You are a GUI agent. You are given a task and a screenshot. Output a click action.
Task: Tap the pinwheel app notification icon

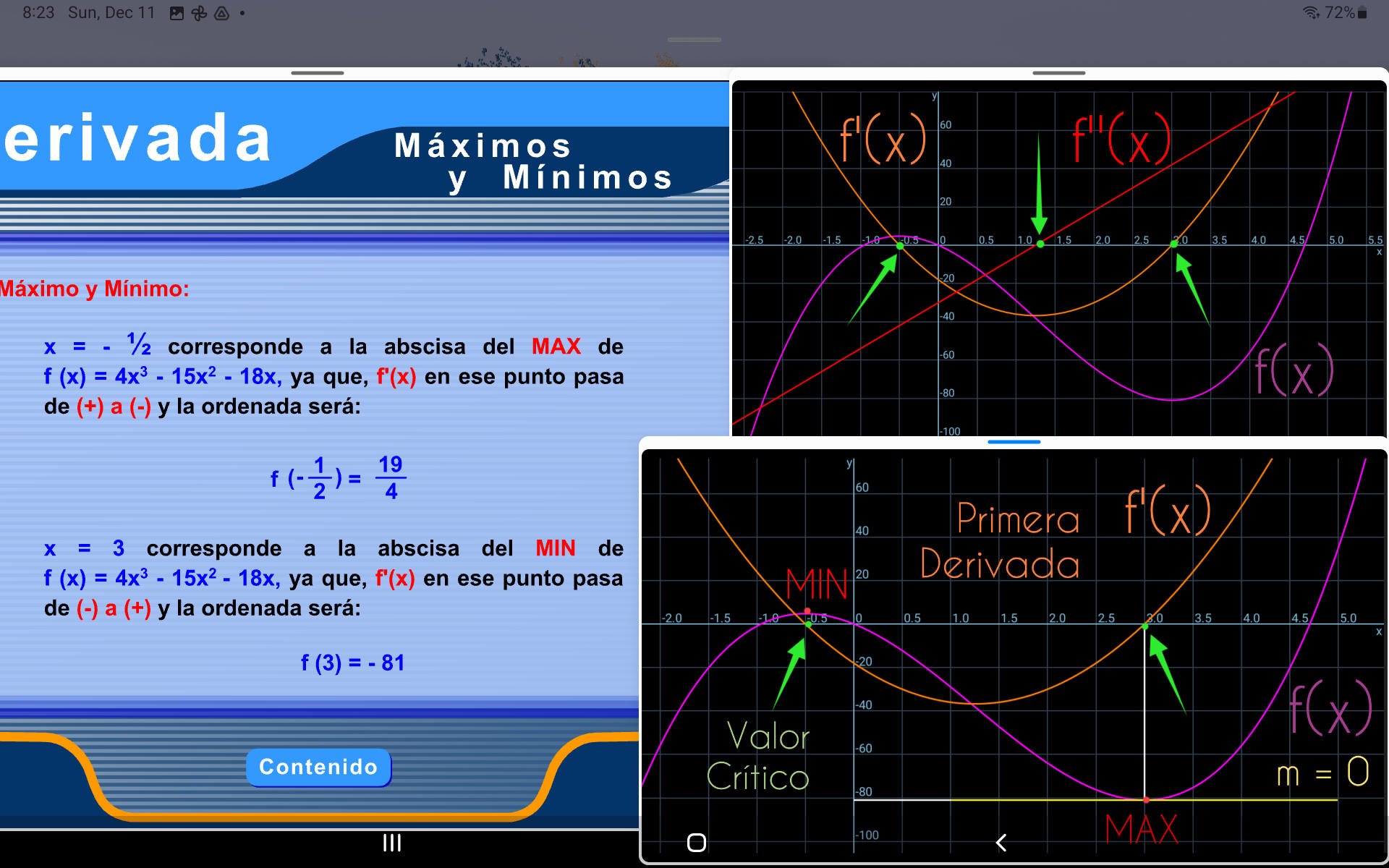point(200,12)
